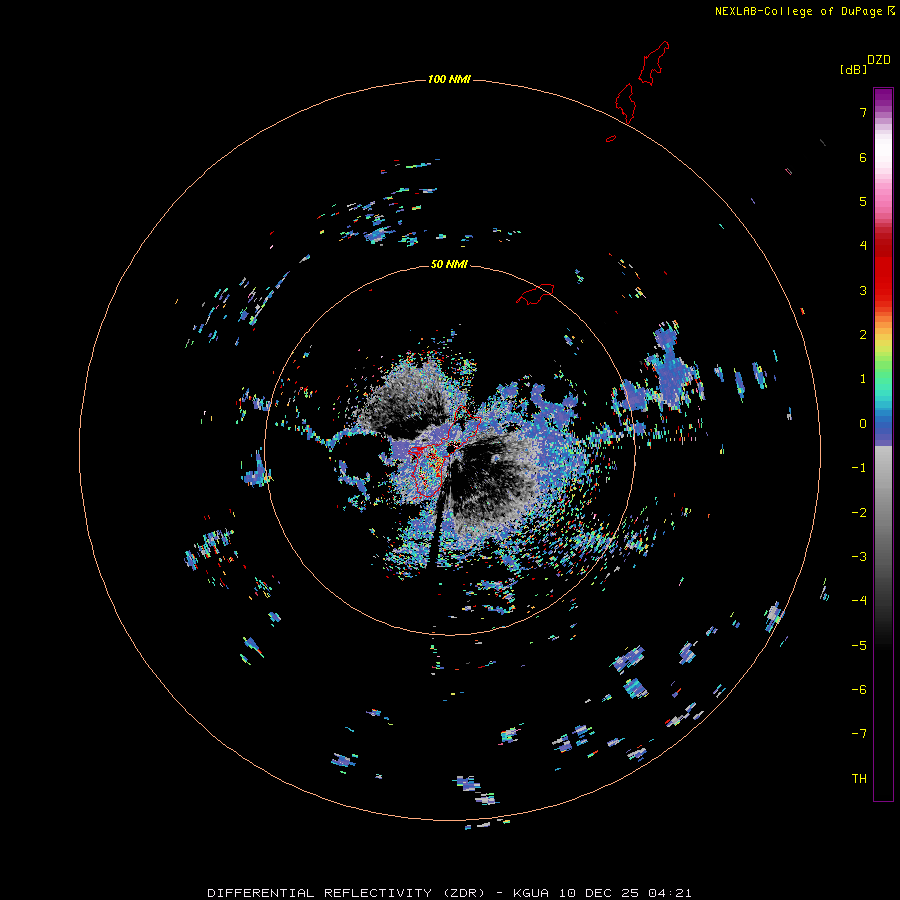Click the TH threshold label on the legend

tap(859, 779)
